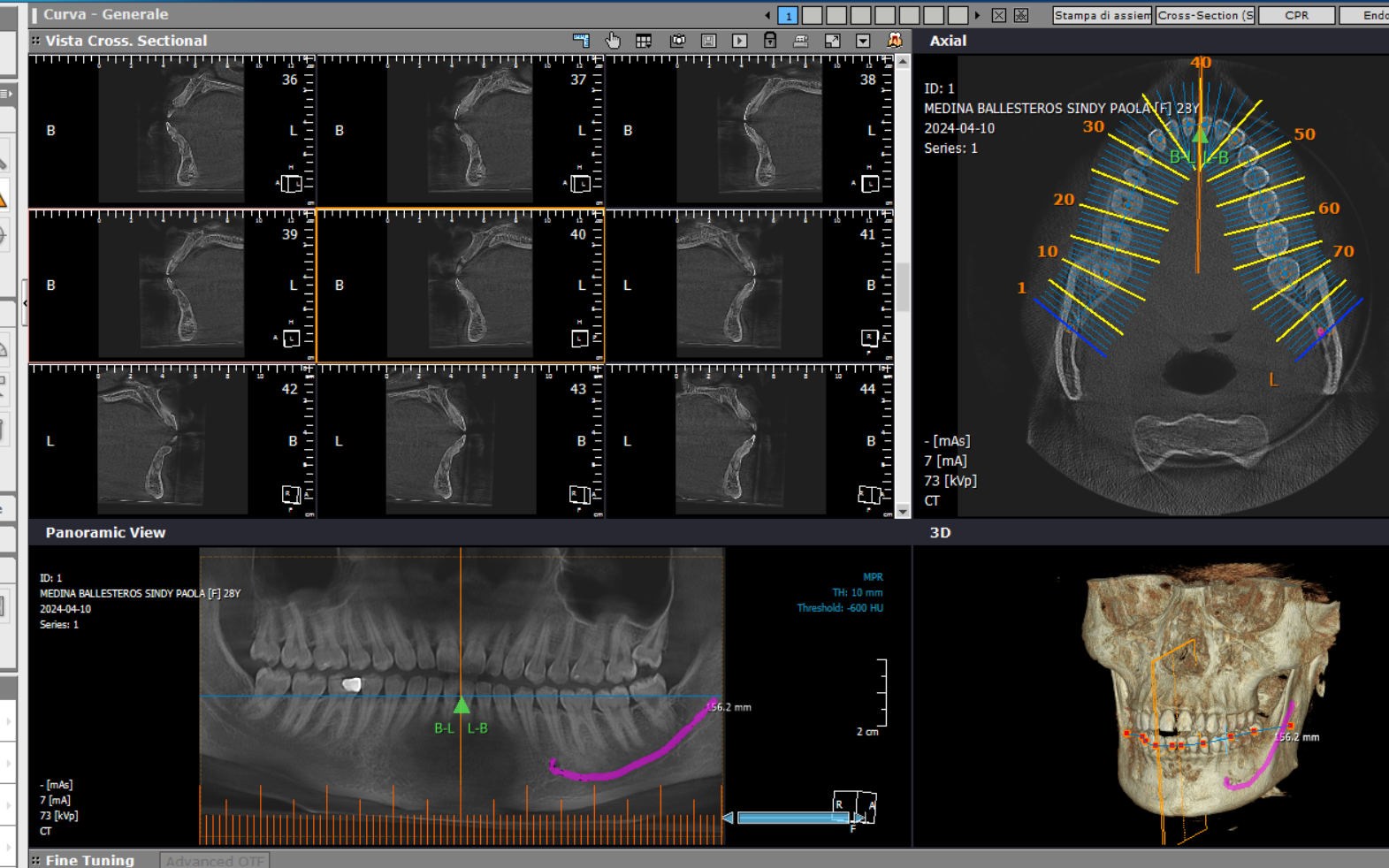
Task: Select layout slot 1 in the top bar
Action: [788, 15]
